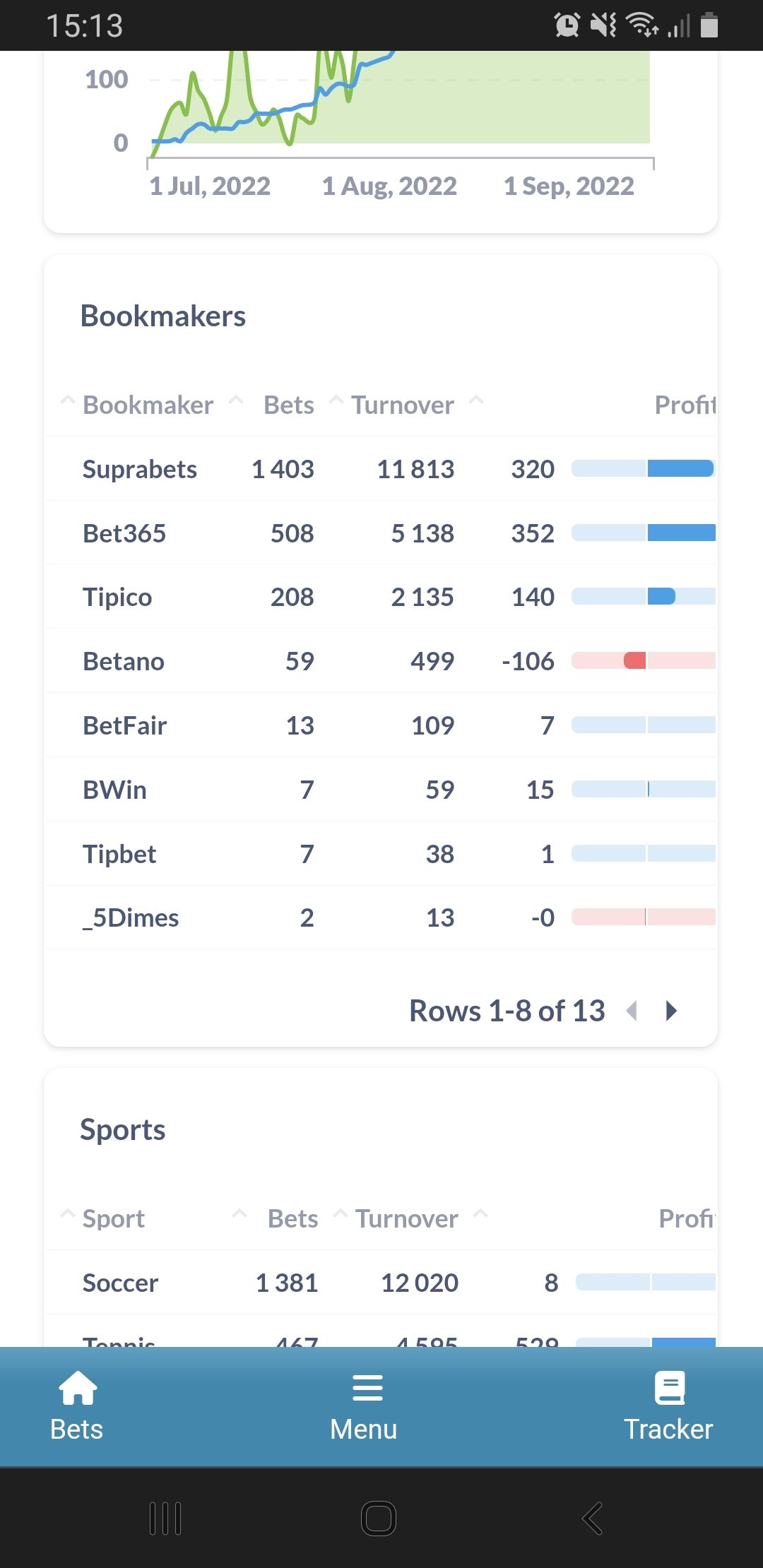Click the 1 Aug, 2022 chart label
Viewport: 763px width, 1568px height.
click(389, 186)
